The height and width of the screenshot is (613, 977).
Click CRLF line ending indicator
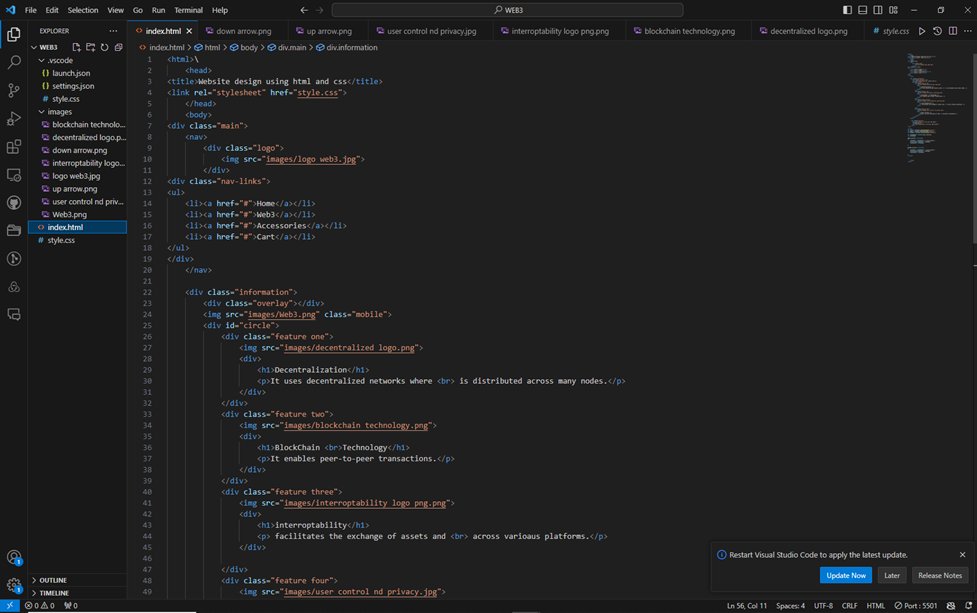[849, 606]
